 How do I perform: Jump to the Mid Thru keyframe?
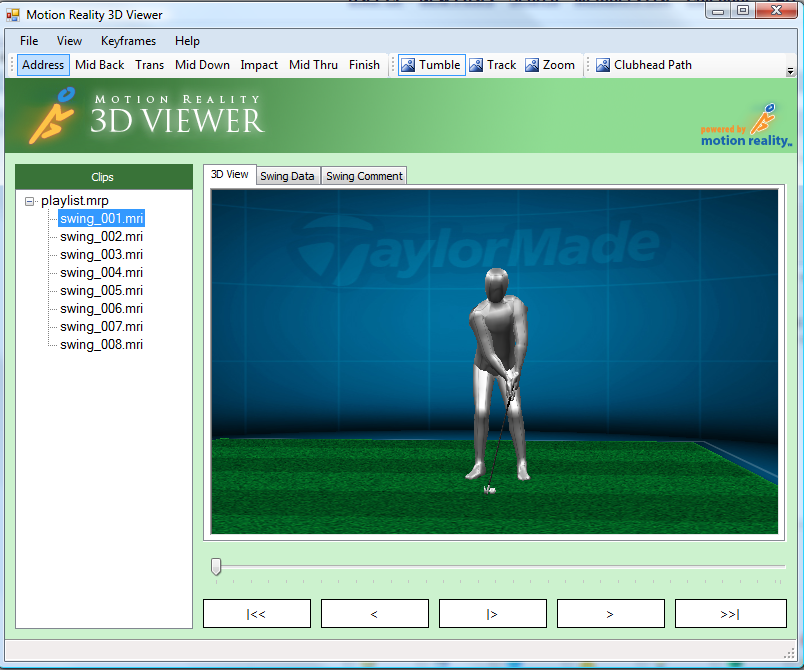point(313,65)
